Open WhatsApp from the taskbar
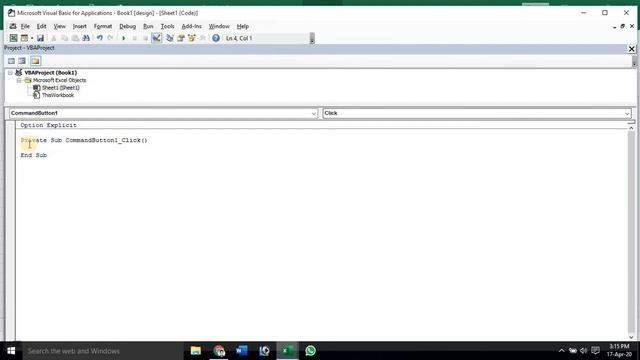Screen dimensions: 640x360 coord(311,351)
